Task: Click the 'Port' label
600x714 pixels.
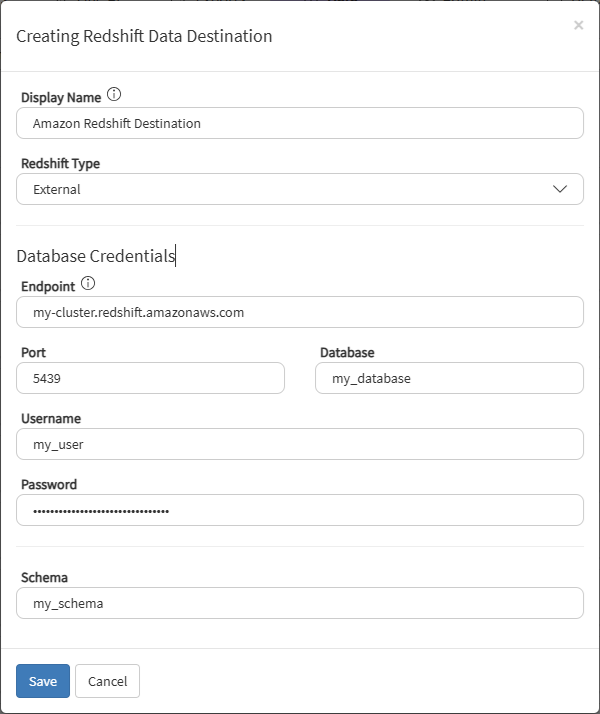Action: pyautogui.click(x=33, y=352)
